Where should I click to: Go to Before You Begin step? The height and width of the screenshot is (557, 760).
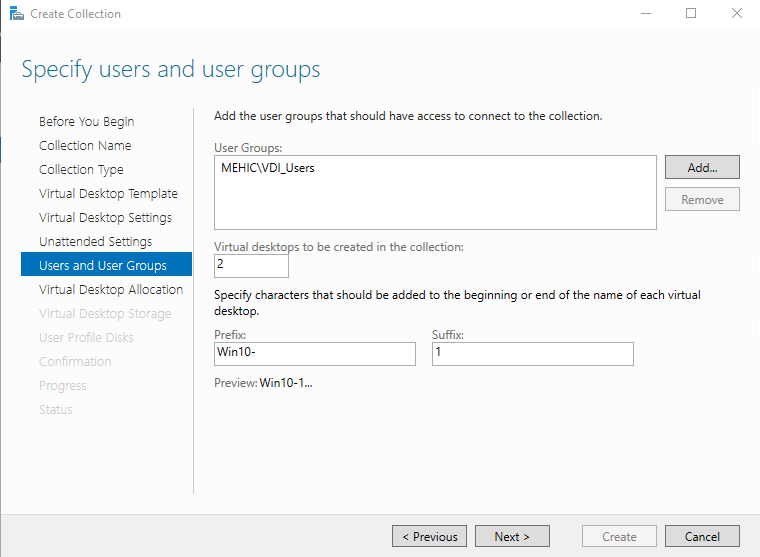[x=86, y=122]
